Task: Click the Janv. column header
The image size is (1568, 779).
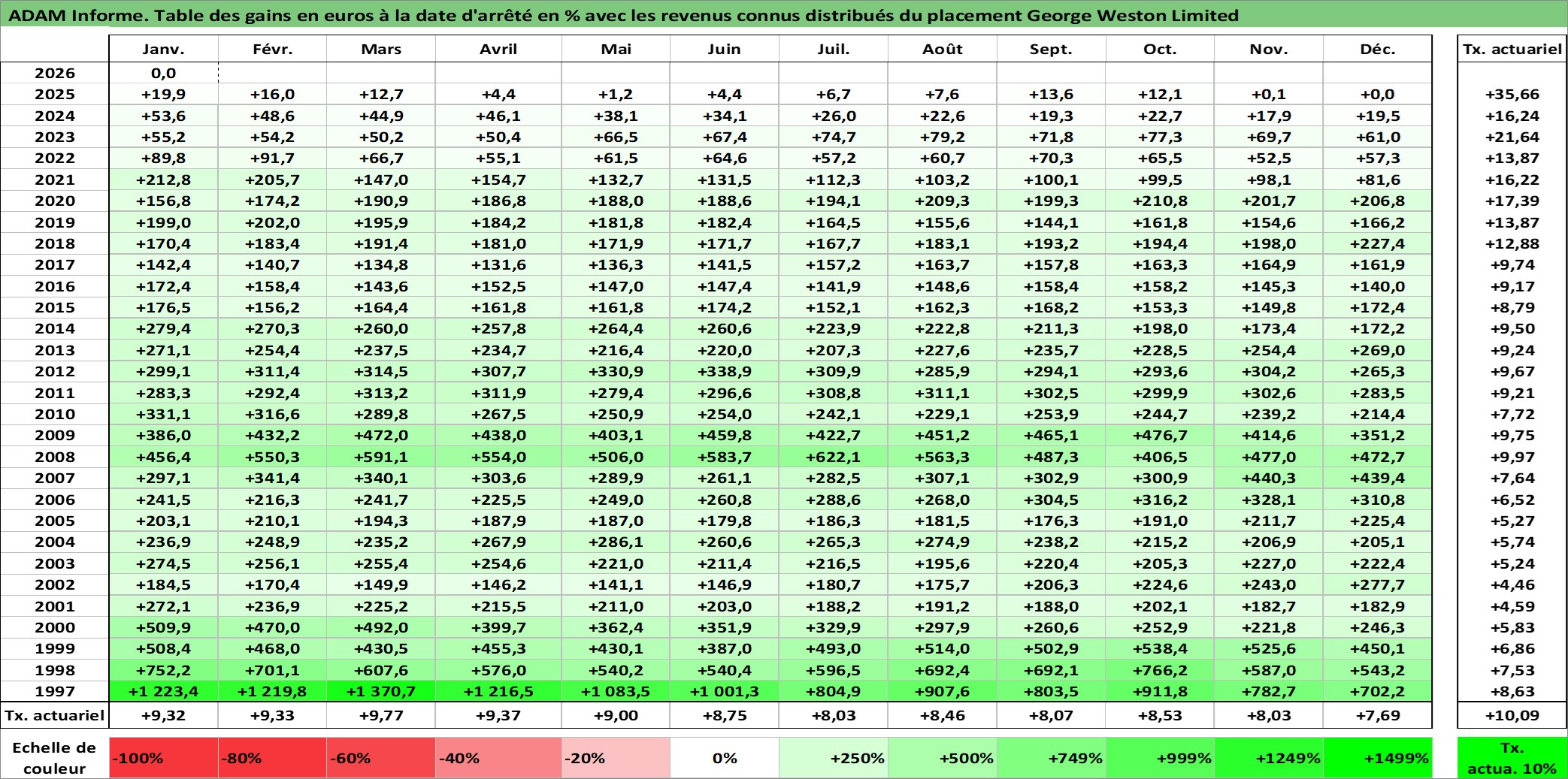Action: (163, 49)
